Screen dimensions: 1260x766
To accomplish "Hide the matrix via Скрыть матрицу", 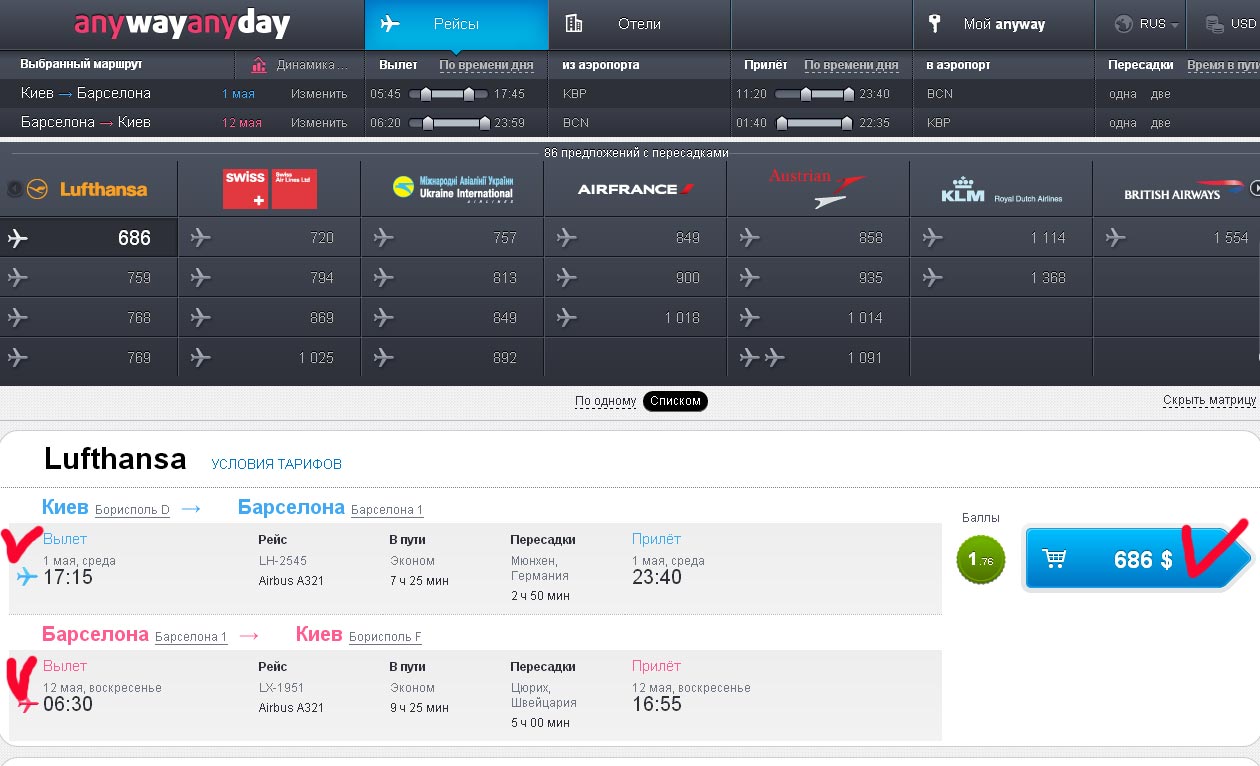I will coord(1209,400).
